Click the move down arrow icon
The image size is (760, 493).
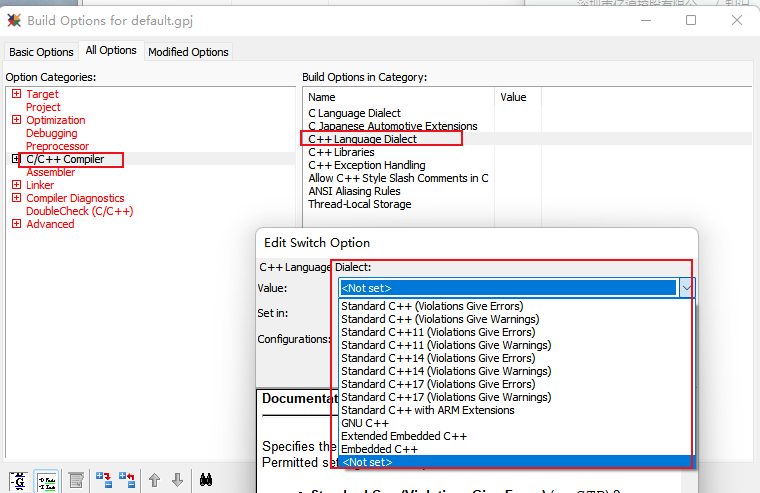point(177,480)
